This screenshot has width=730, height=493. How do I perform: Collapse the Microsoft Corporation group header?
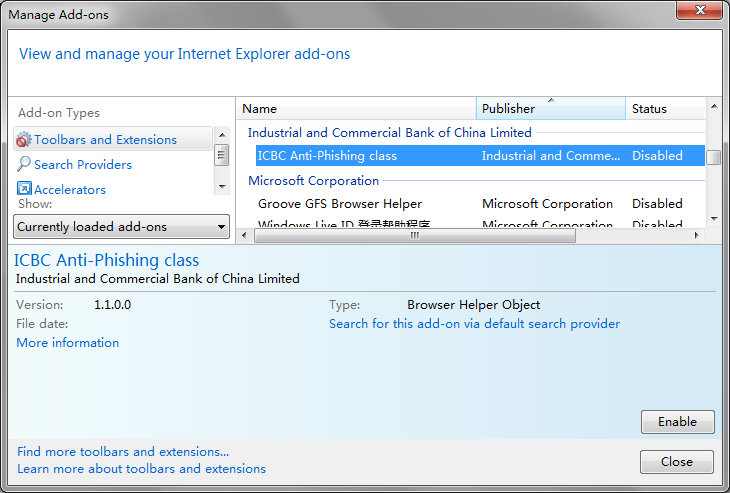[313, 181]
